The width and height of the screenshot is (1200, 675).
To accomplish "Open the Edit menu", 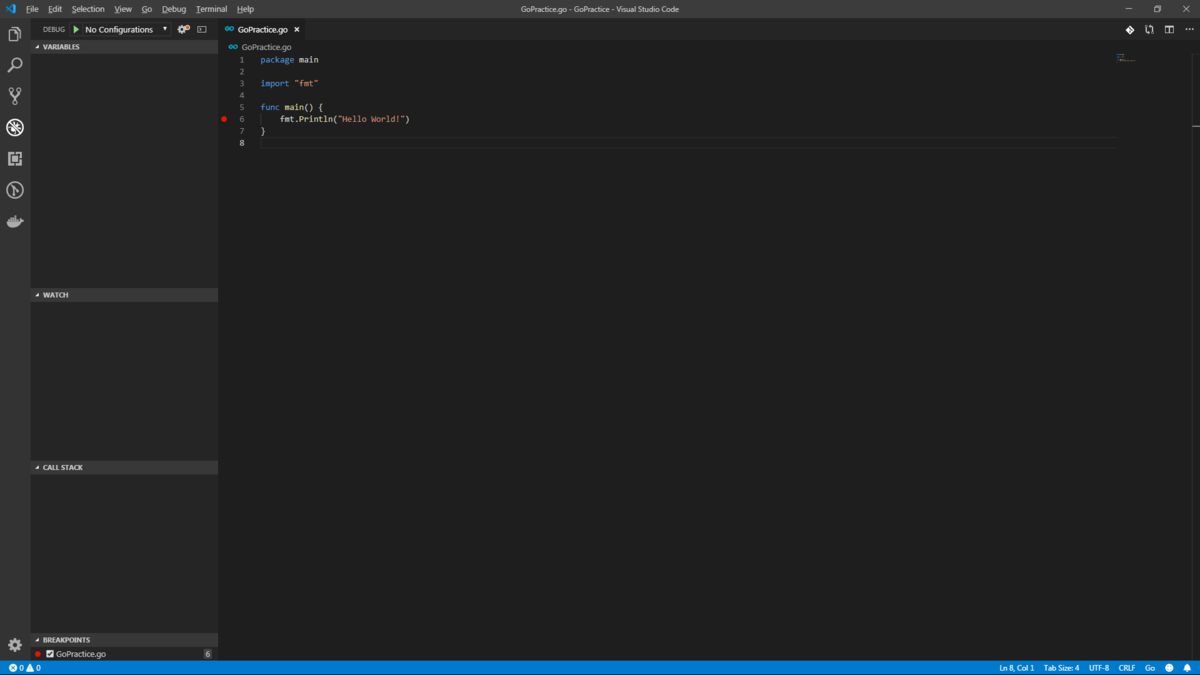I will coord(55,9).
